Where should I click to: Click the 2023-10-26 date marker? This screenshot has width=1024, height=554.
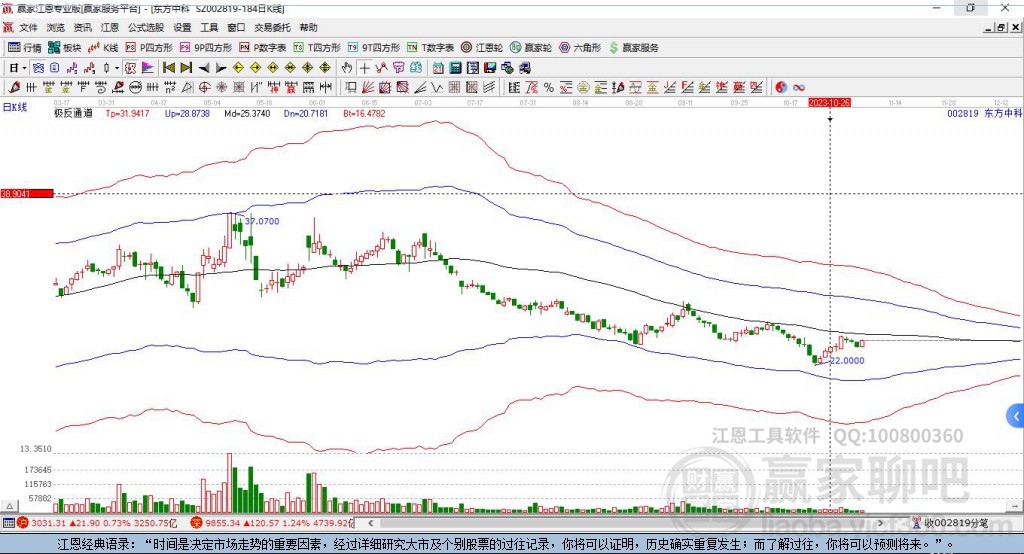point(829,103)
